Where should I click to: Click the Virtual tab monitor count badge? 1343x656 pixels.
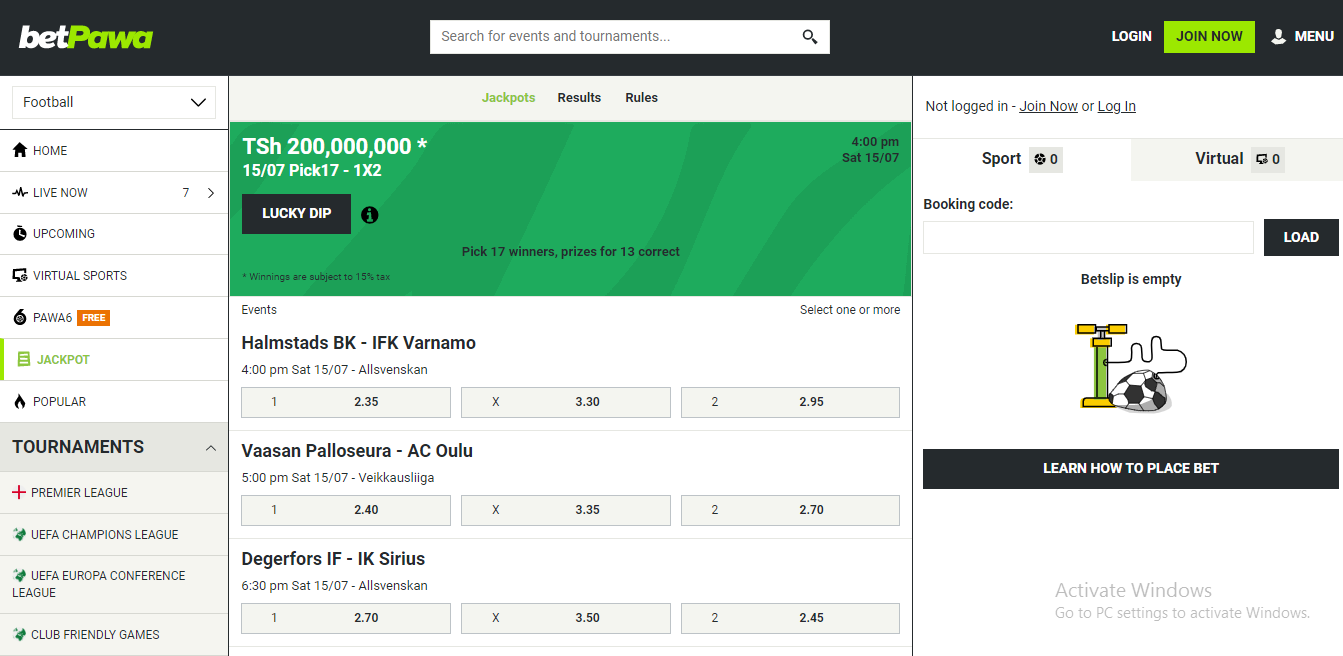click(x=1268, y=159)
